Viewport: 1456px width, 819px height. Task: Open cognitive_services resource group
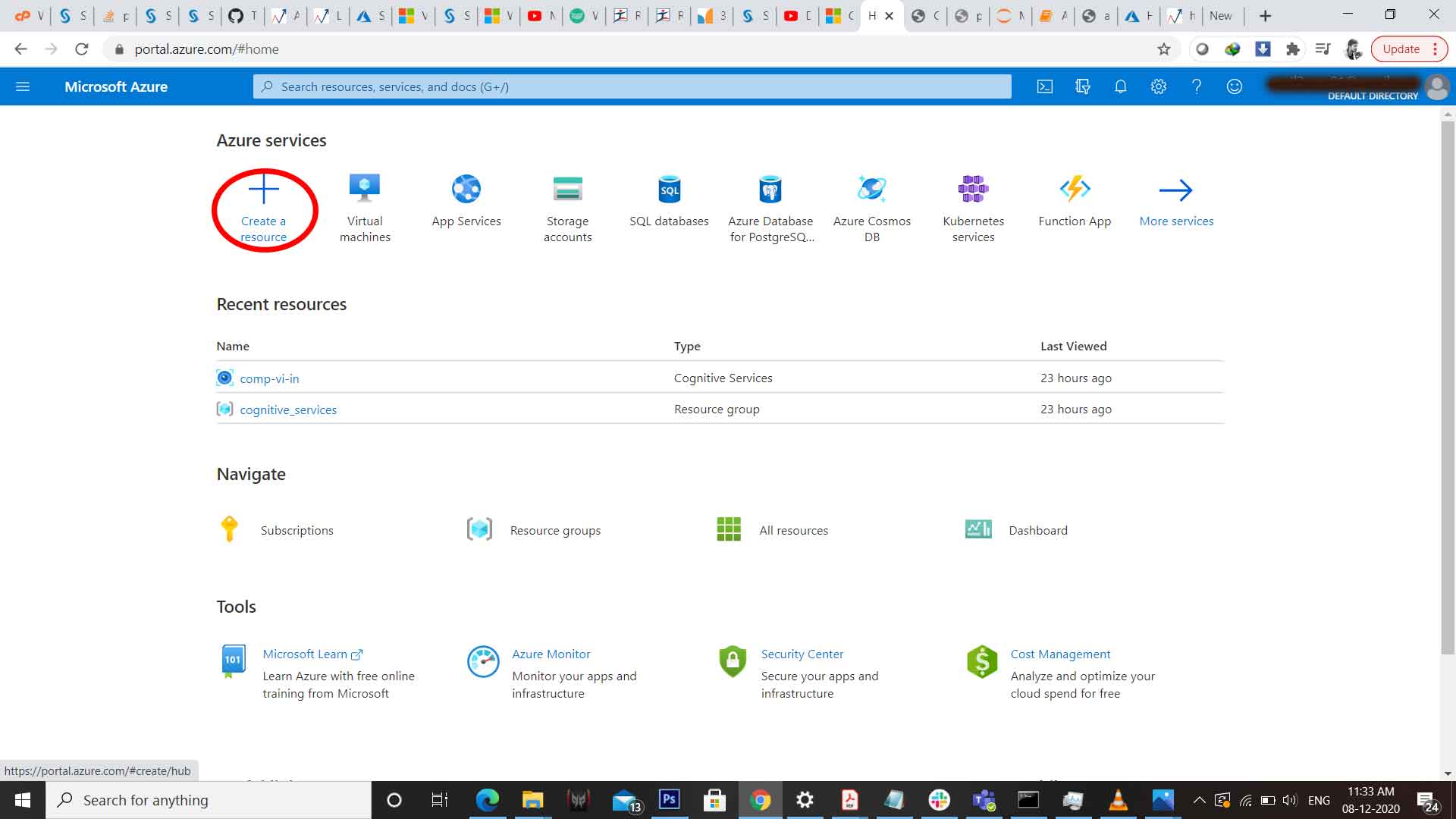pos(288,409)
